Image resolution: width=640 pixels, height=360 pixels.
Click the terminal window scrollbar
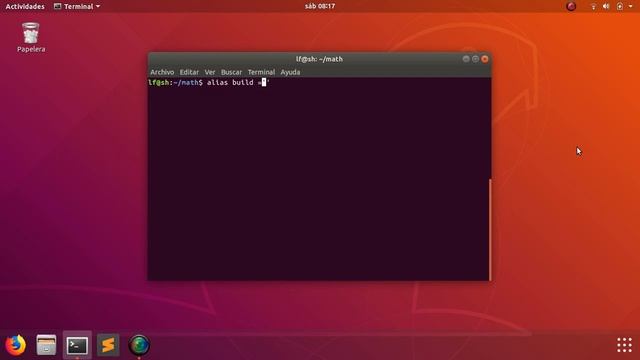[x=490, y=229]
